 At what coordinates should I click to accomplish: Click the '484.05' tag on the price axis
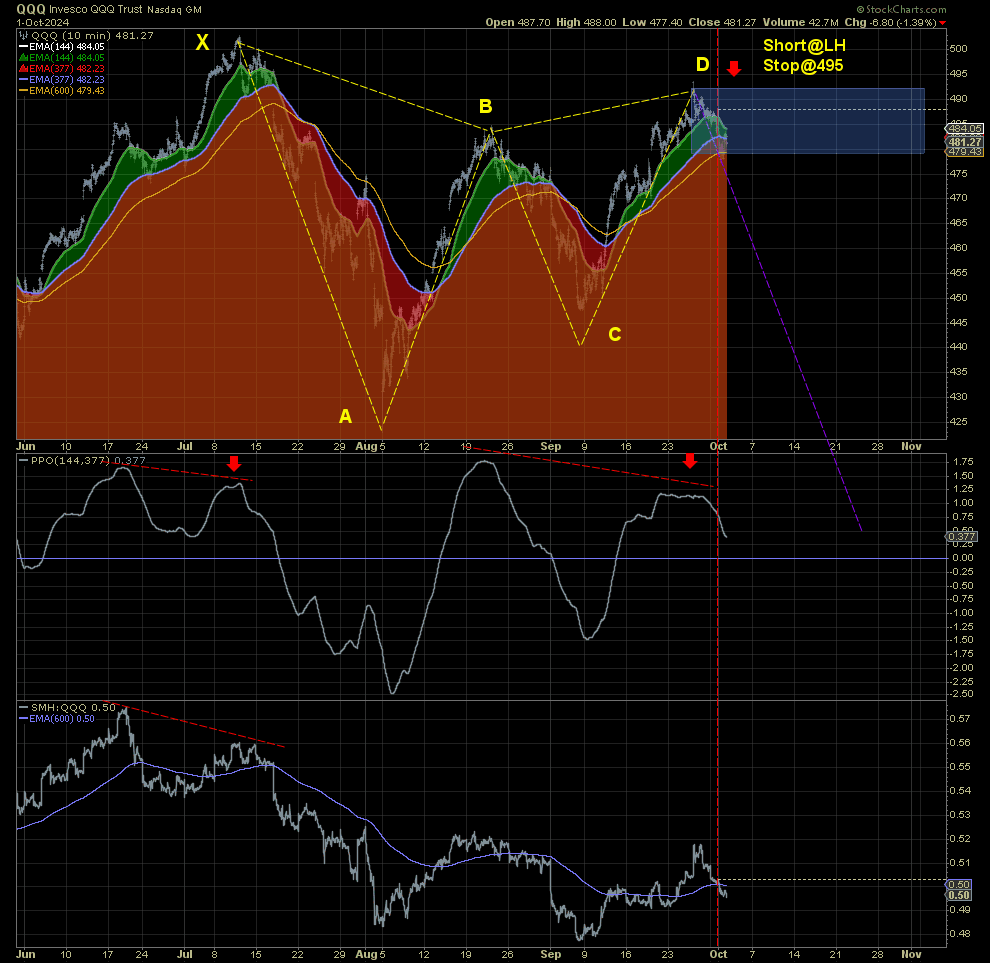965,129
